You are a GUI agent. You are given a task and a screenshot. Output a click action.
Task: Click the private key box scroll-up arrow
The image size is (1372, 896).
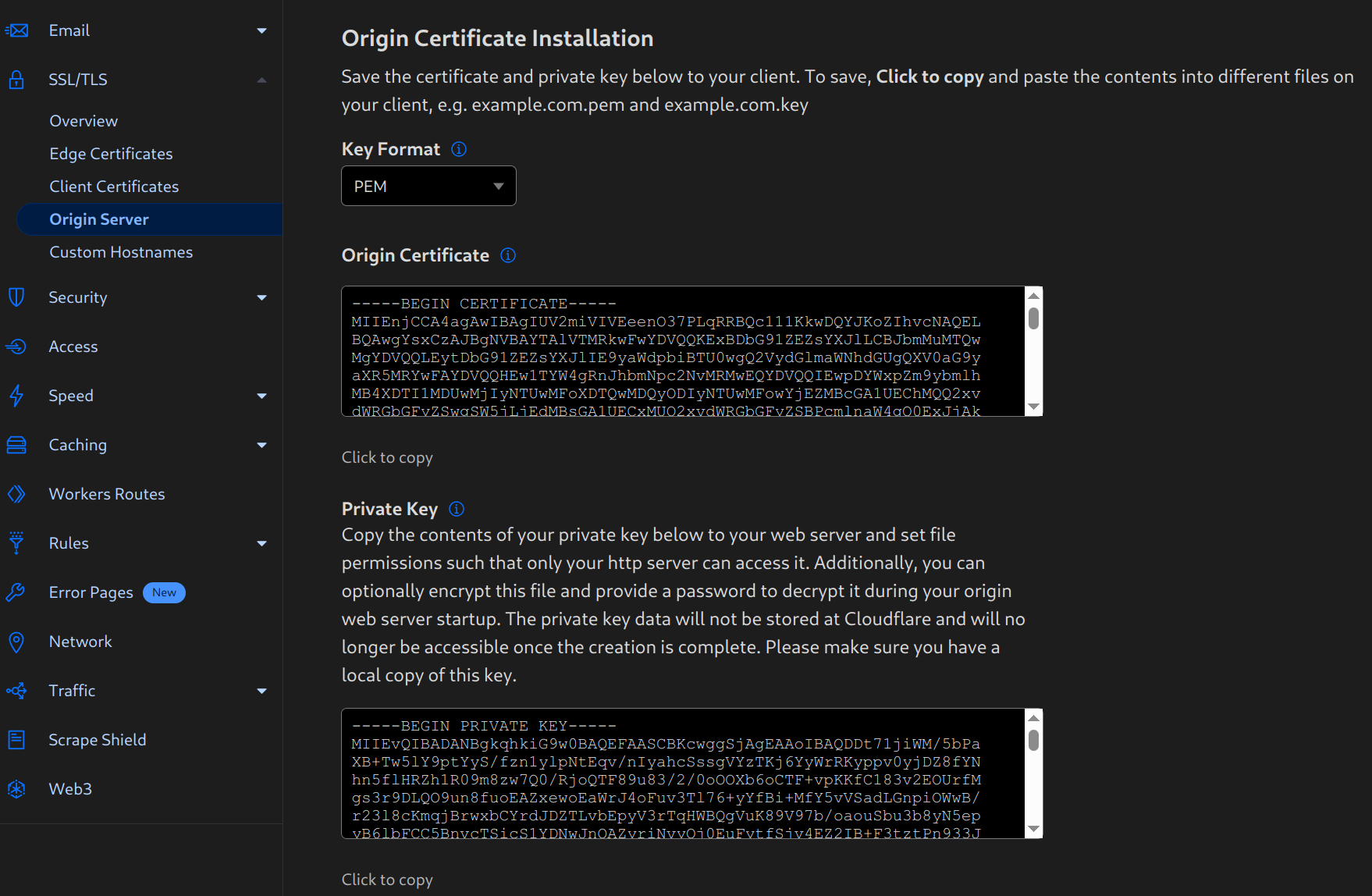click(1033, 718)
